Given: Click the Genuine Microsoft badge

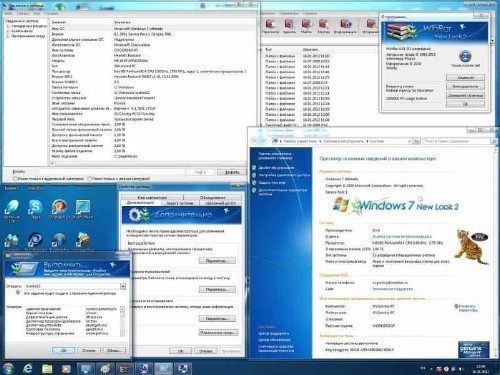Looking at the screenshot, I should pyautogui.click(x=473, y=349).
